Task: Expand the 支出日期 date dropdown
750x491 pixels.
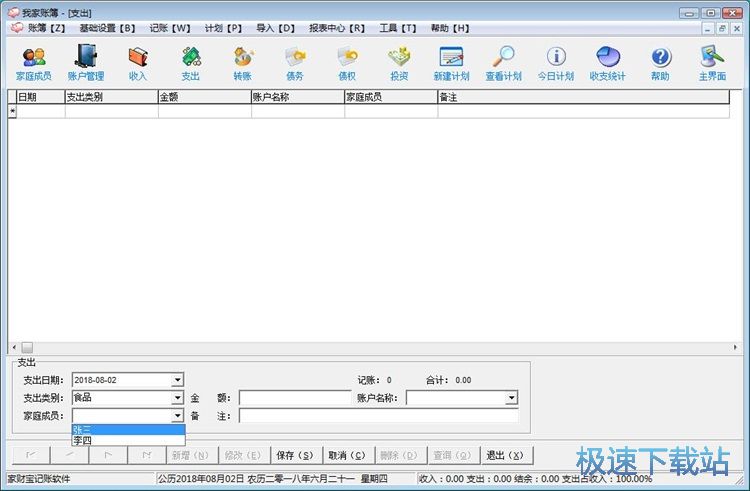Action: coord(177,380)
